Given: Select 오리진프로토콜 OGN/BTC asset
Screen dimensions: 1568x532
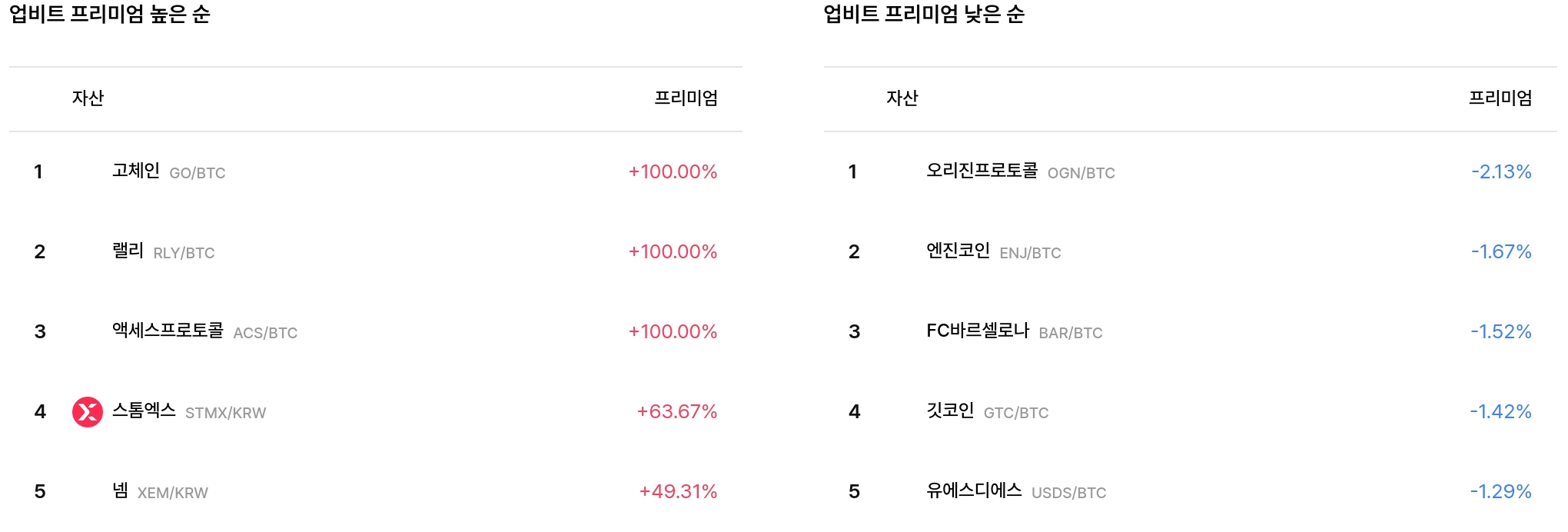Looking at the screenshot, I should 982,171.
